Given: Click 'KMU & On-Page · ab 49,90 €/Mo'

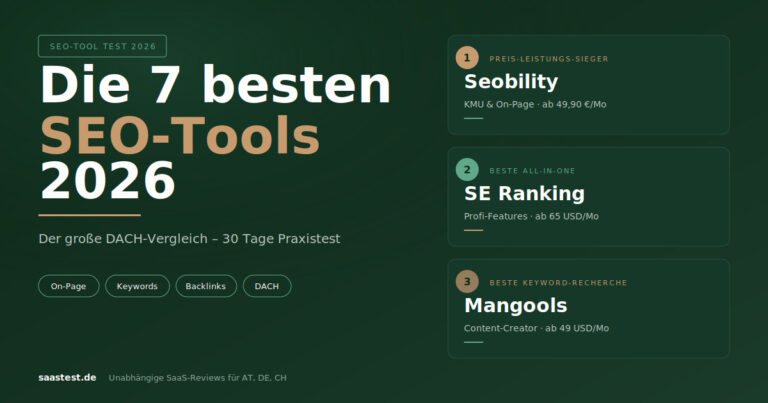Looking at the screenshot, I should click(535, 104).
